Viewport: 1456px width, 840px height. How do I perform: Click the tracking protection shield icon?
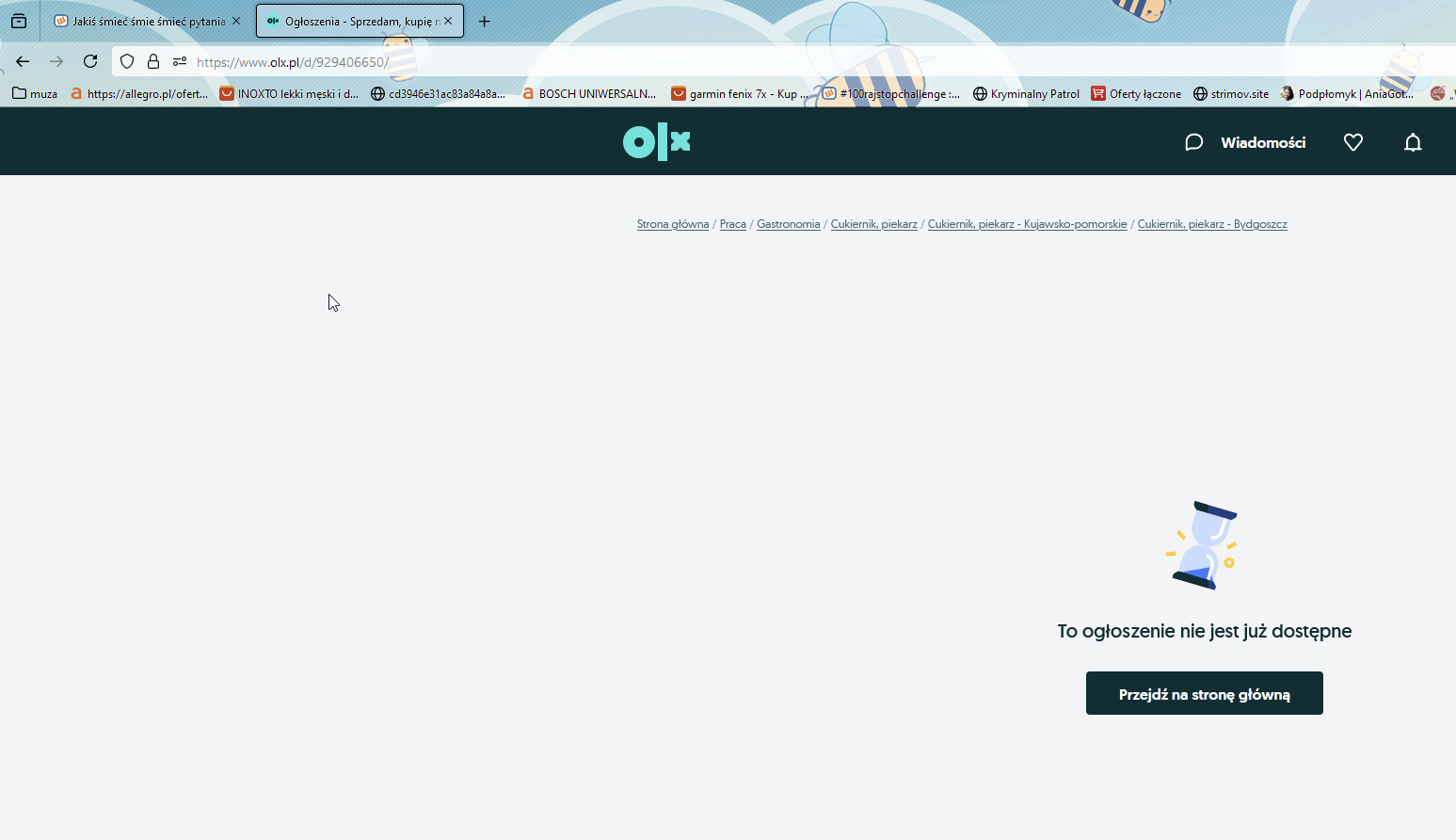pyautogui.click(x=127, y=61)
